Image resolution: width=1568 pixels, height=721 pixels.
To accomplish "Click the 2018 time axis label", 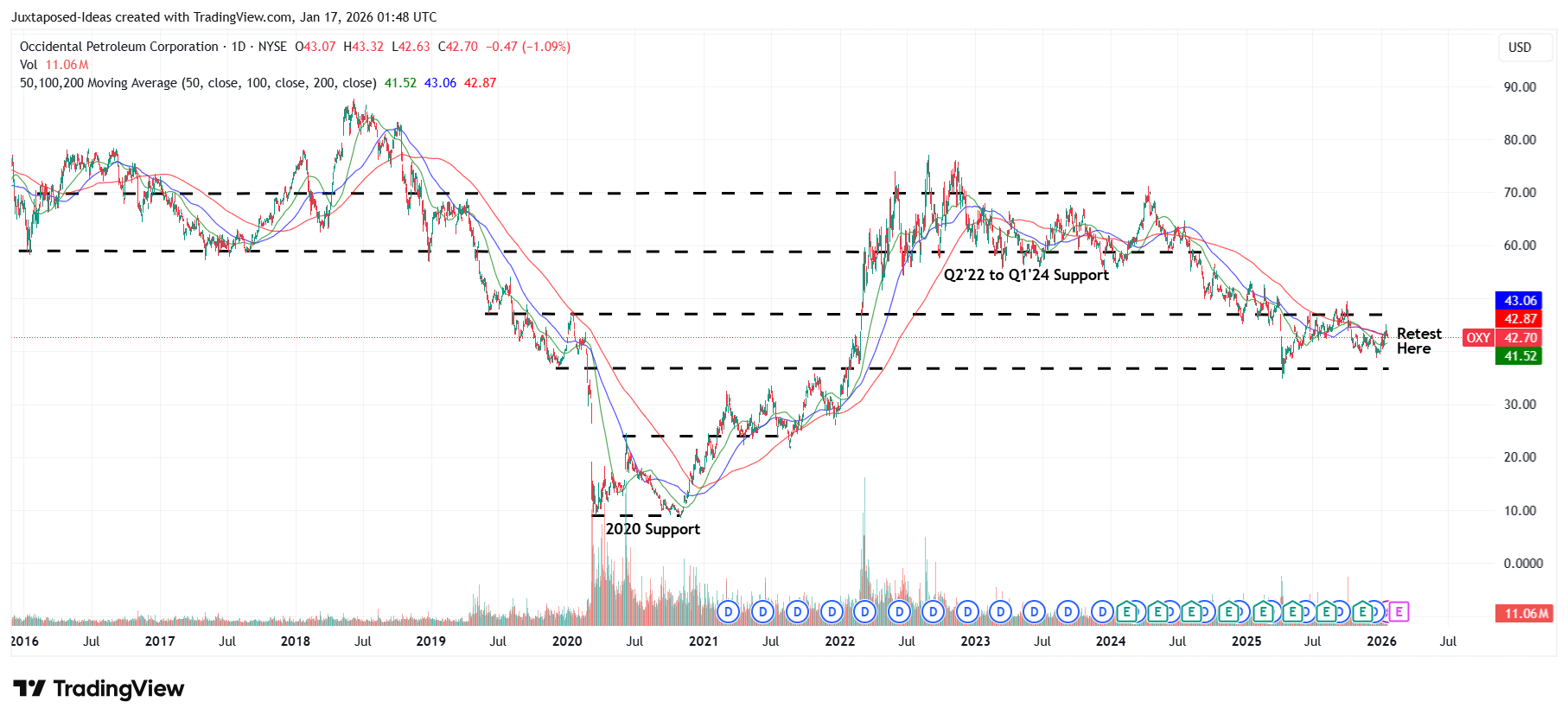I will click(x=296, y=641).
